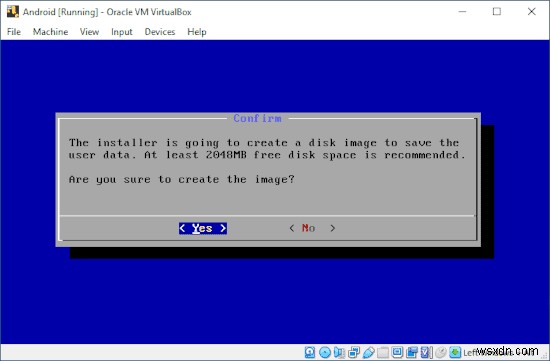The height and width of the screenshot is (361, 550).
Task: Close the Android VirtualBox window
Action: (x=531, y=12)
